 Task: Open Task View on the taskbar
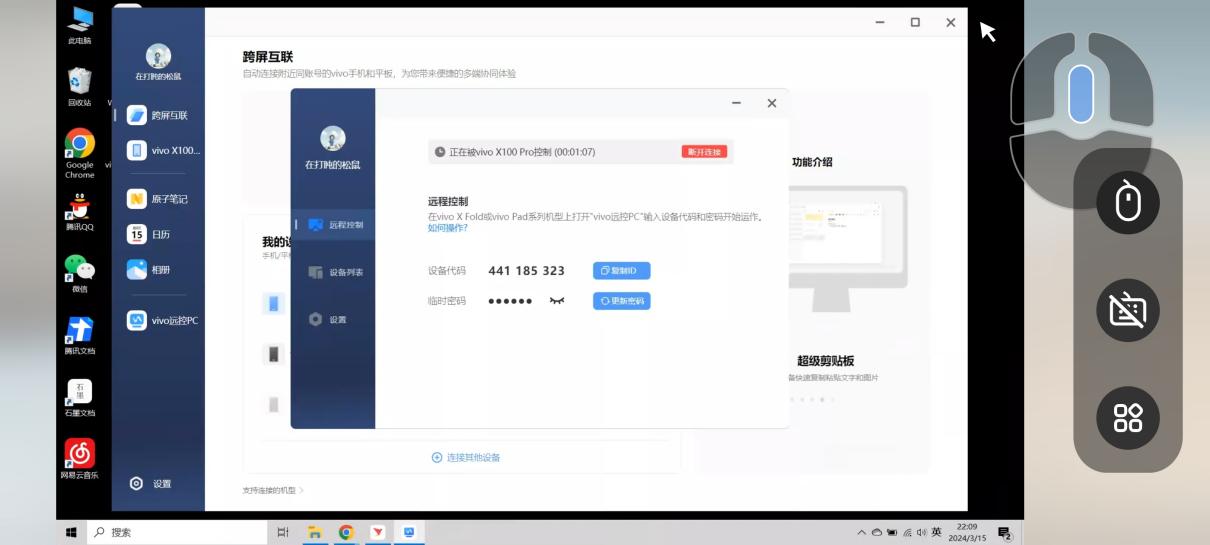pos(283,533)
